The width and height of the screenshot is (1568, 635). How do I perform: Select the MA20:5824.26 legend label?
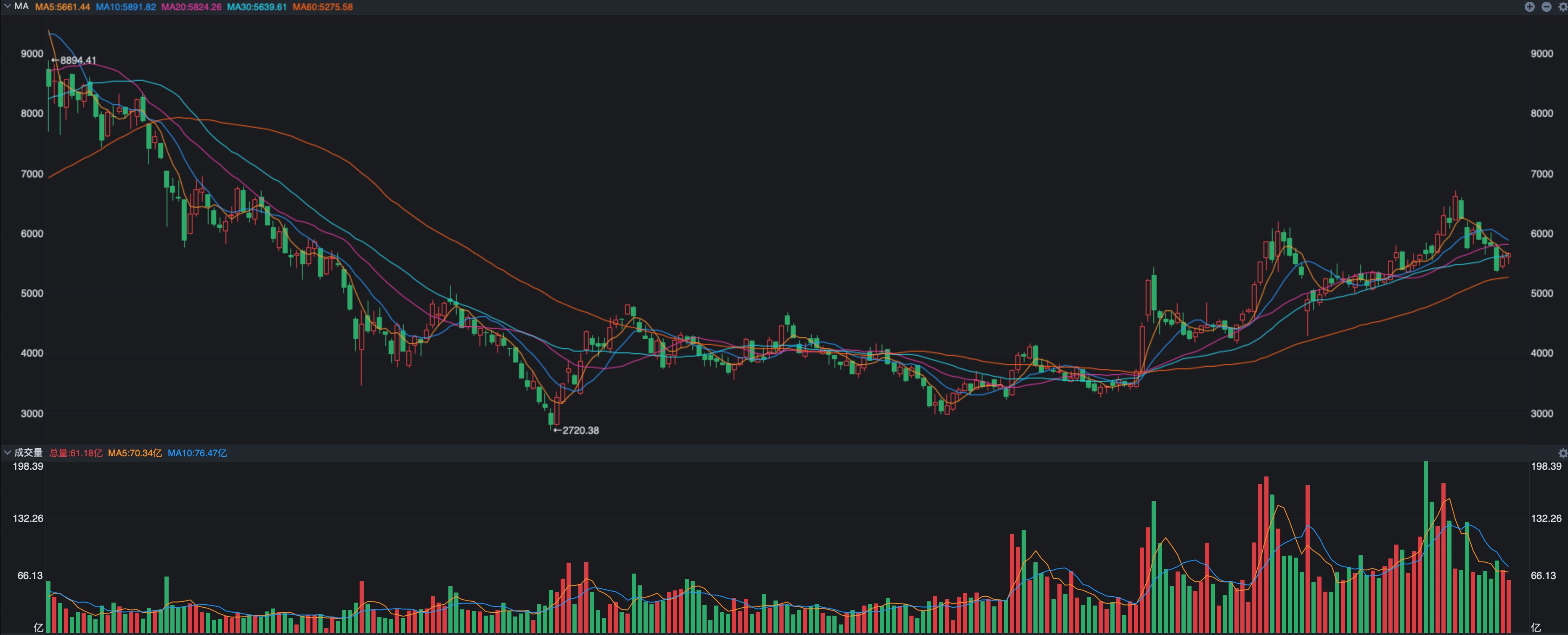(191, 7)
